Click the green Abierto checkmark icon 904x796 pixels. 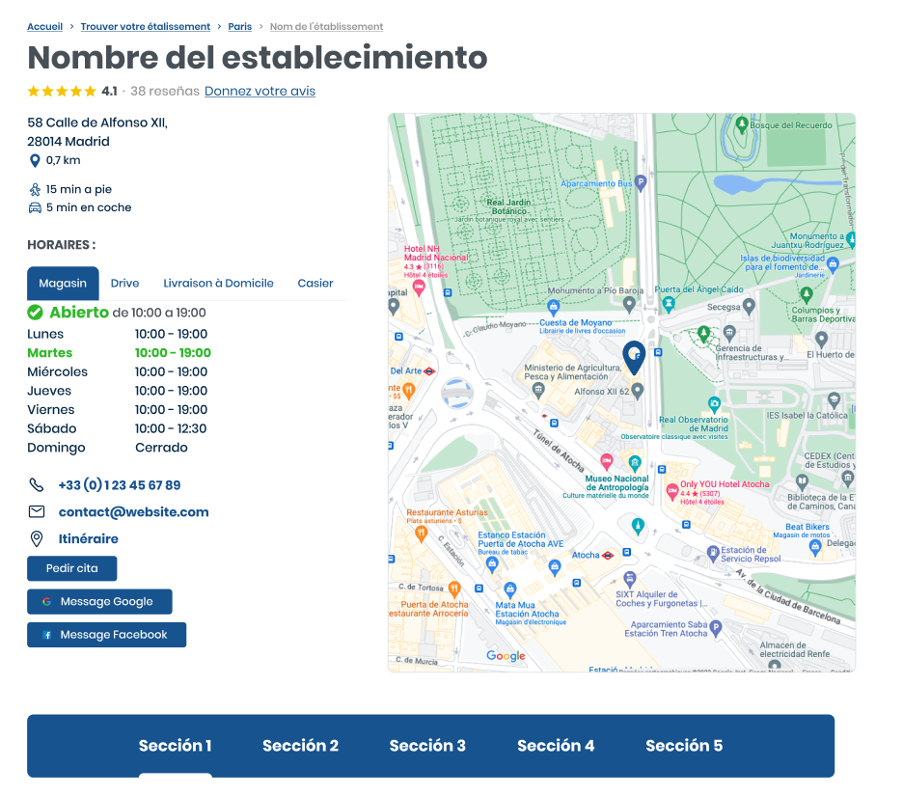[35, 312]
